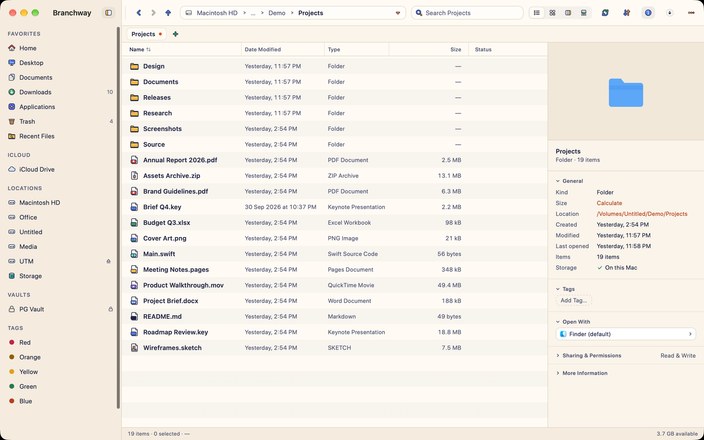Go to the enclosing folder with the up arrow
The width and height of the screenshot is (704, 440).
coord(168,13)
